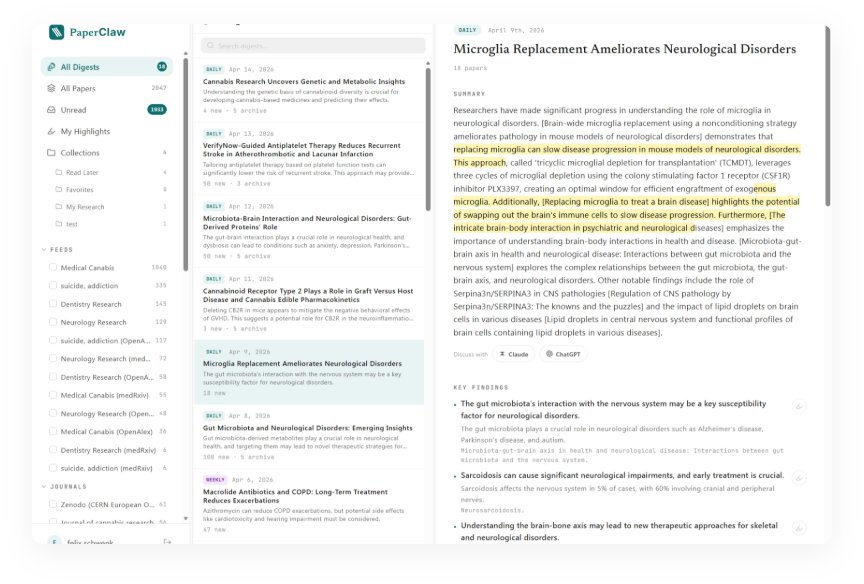Click the digest list scrollbar thumb

coord(428,139)
